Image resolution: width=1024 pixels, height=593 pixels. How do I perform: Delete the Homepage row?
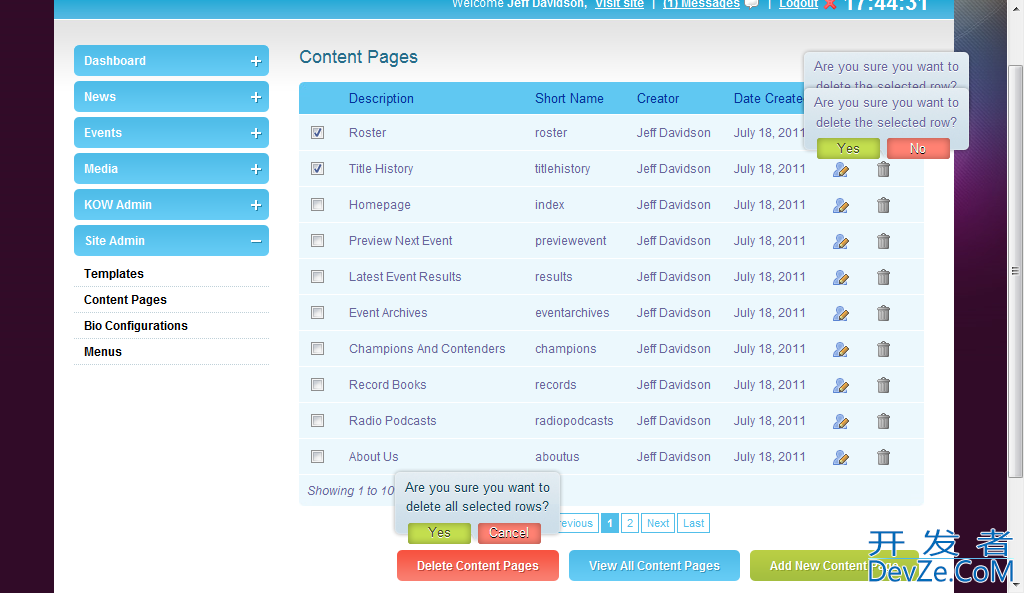pos(883,205)
